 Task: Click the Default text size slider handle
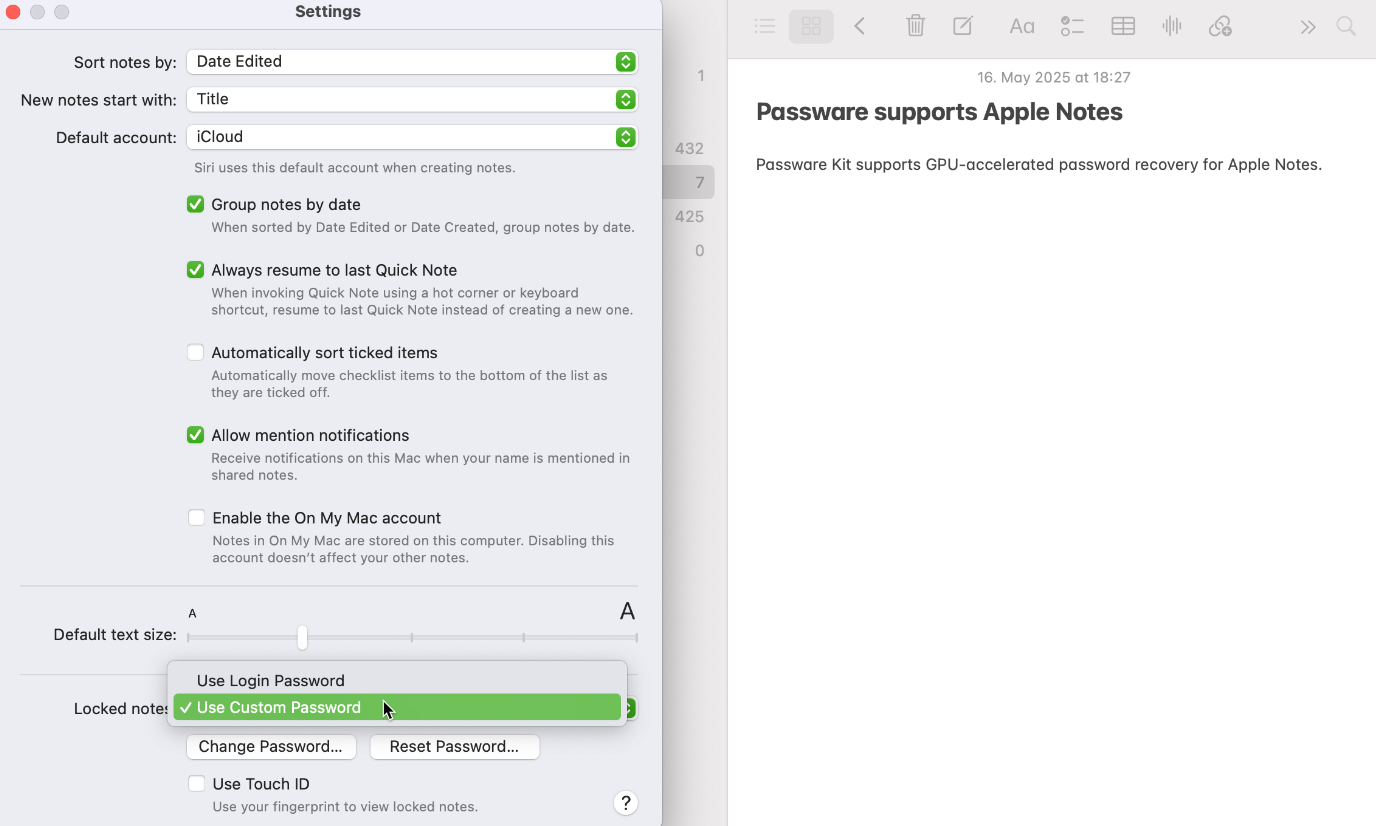[x=302, y=637]
